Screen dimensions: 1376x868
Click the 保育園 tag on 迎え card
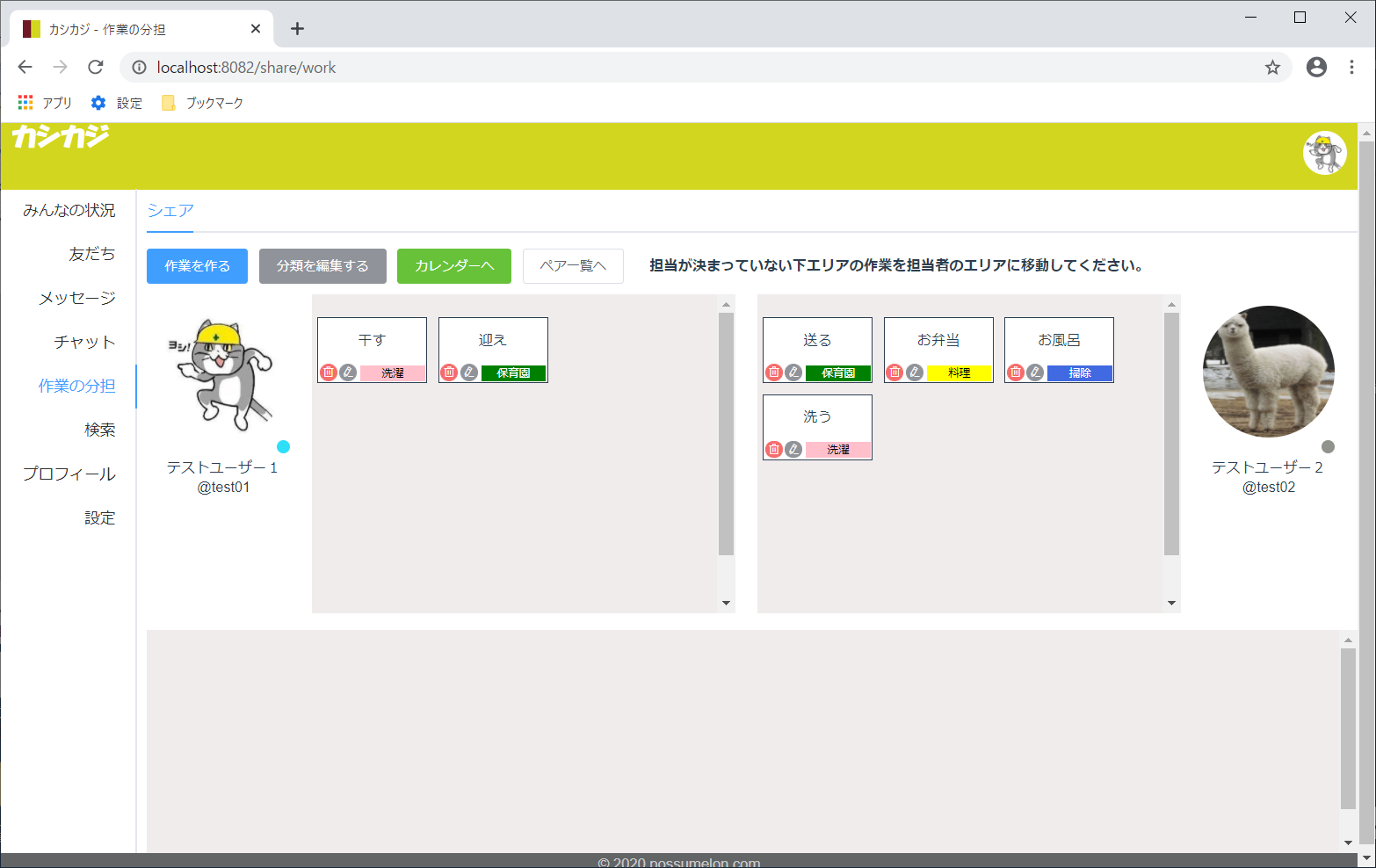513,373
